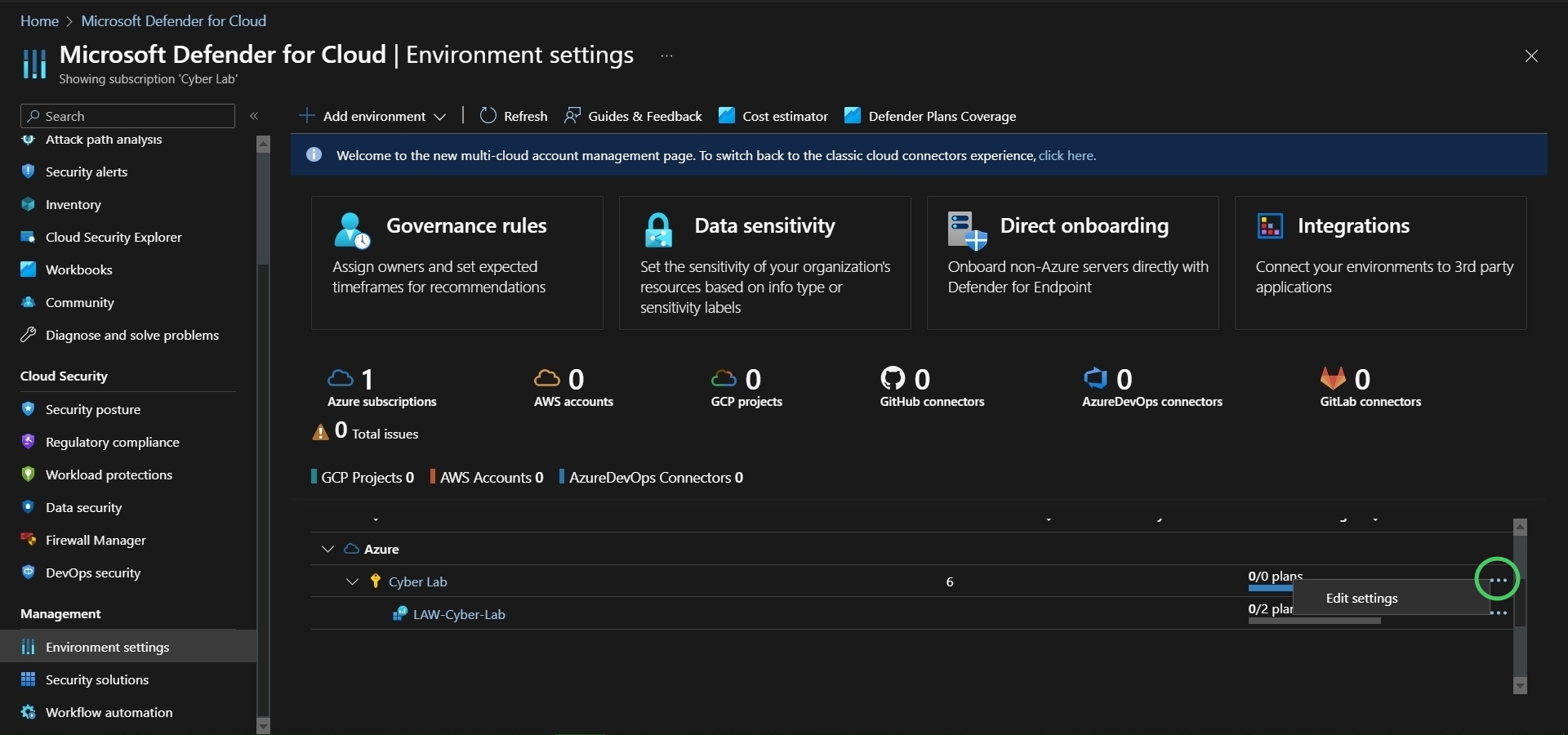Click the GCP projects cloud icon
The width and height of the screenshot is (1568, 735).
point(724,378)
